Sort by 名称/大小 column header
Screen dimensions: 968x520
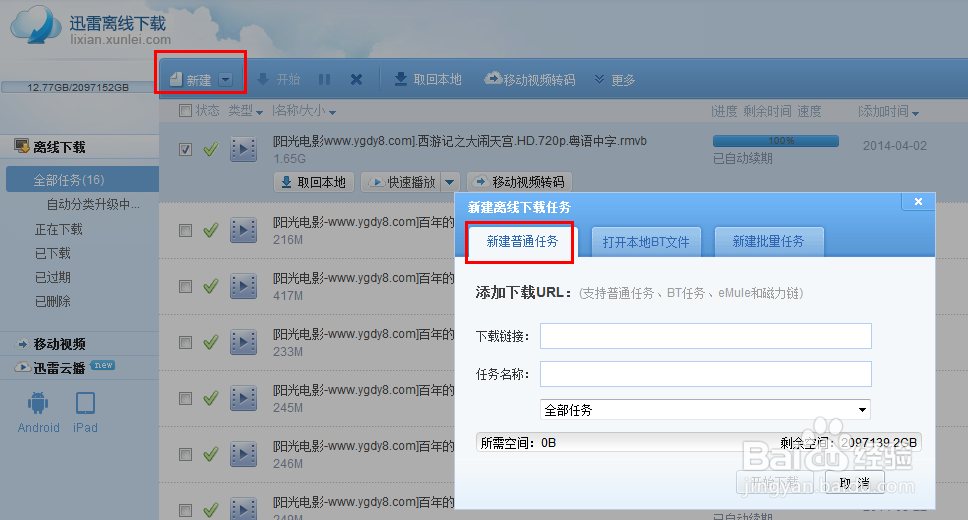pos(304,111)
